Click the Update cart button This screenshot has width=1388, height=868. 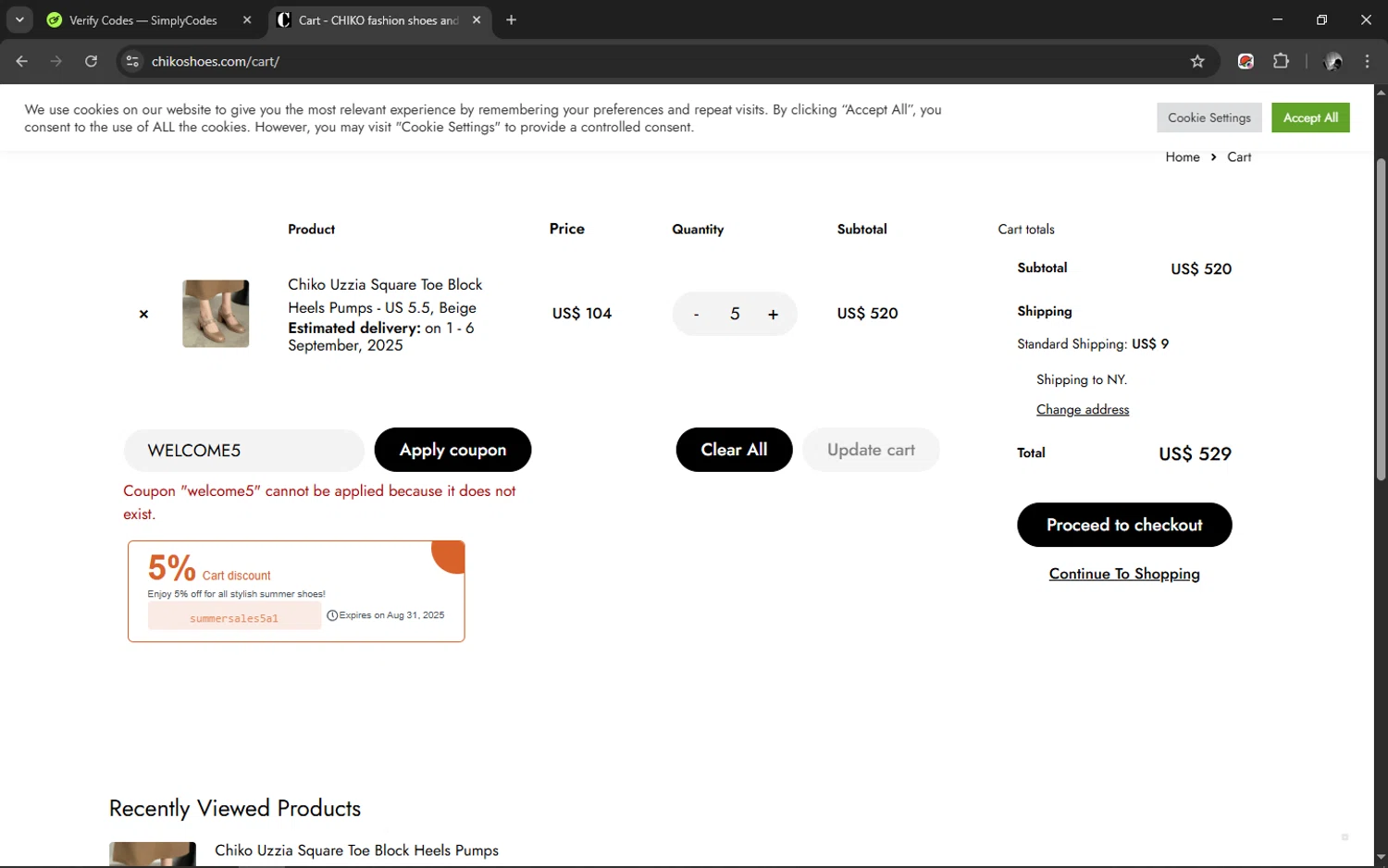[x=871, y=450]
